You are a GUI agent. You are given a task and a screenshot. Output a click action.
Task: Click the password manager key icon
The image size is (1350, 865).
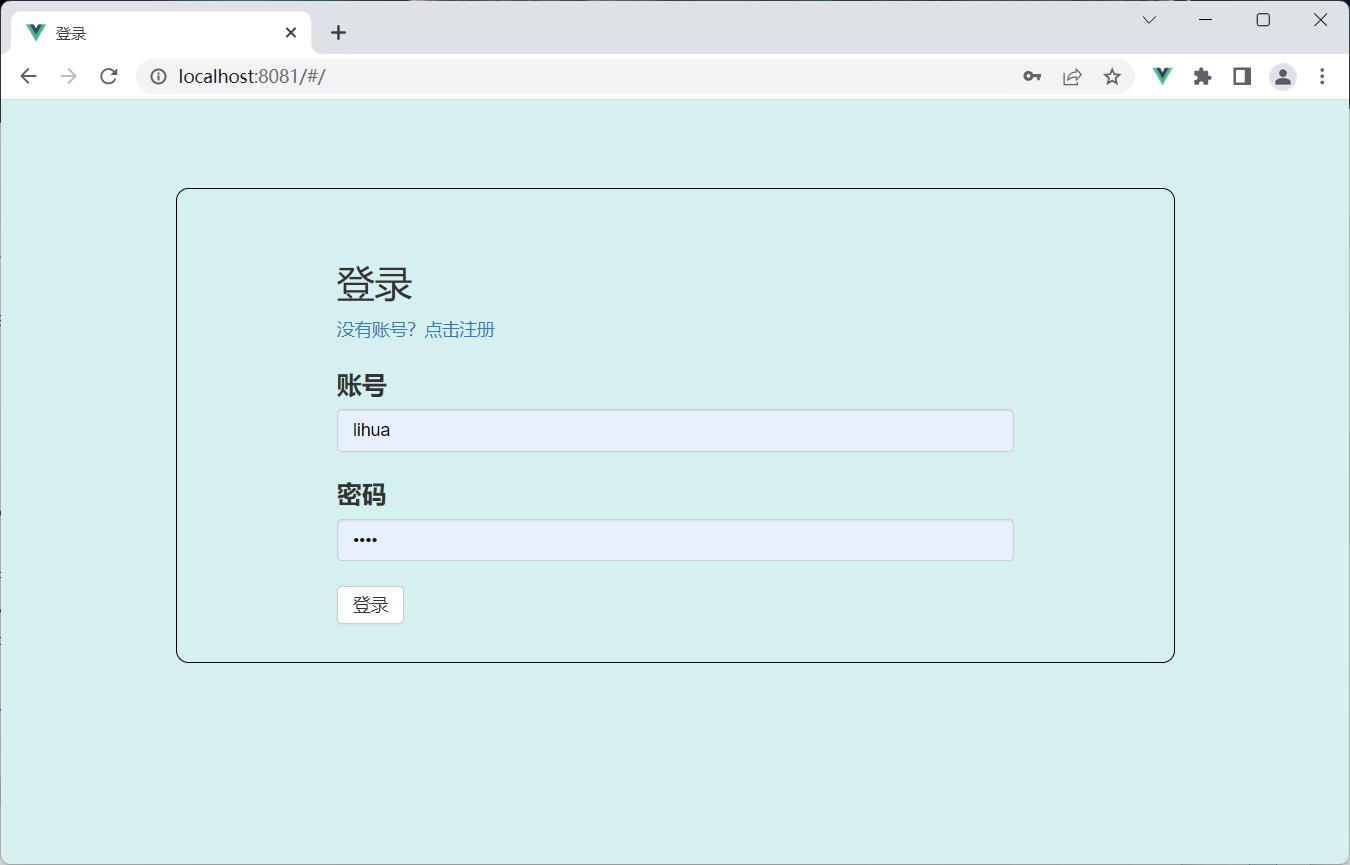(x=1032, y=76)
